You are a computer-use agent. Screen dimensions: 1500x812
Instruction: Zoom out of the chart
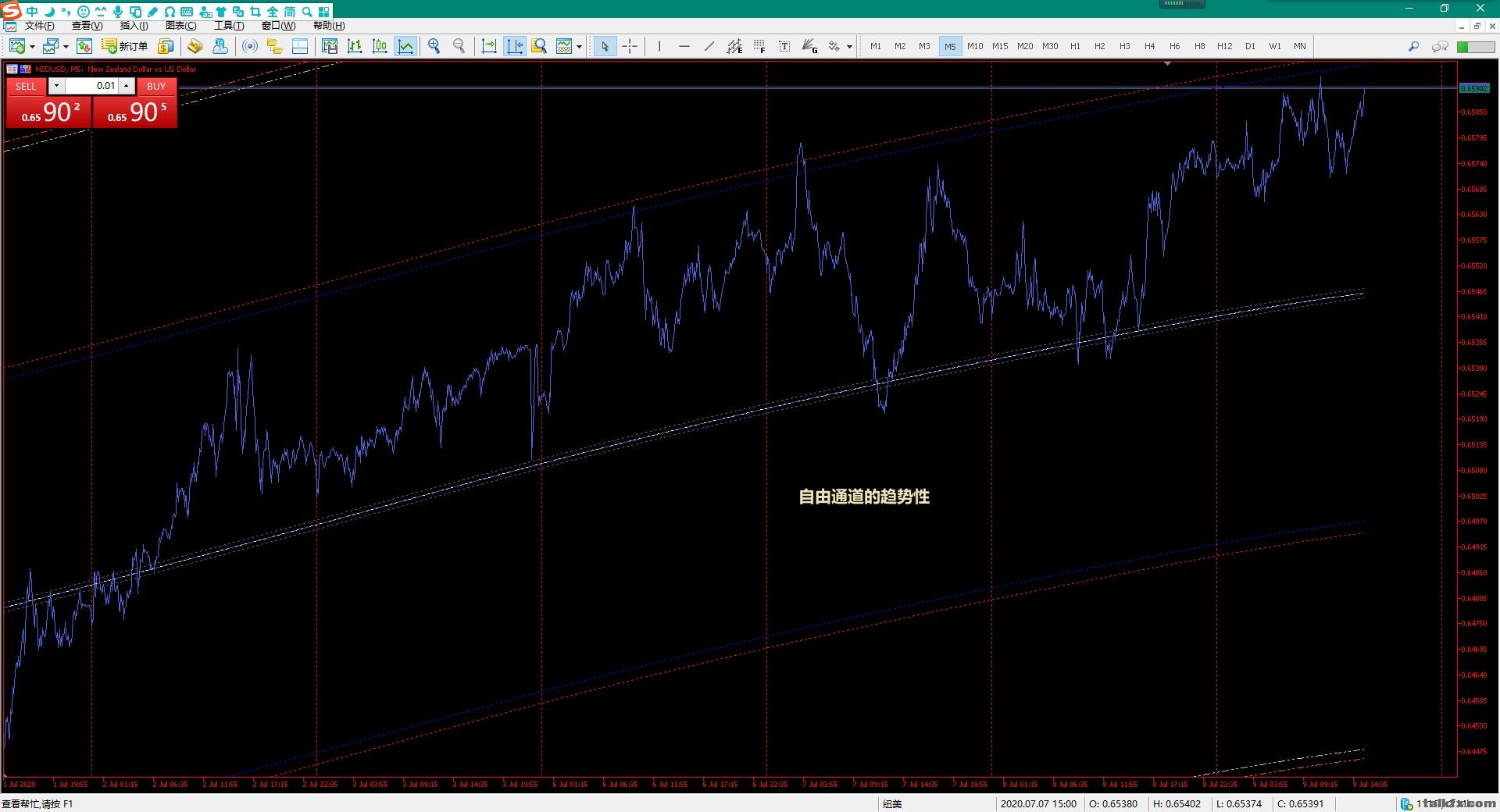point(459,47)
